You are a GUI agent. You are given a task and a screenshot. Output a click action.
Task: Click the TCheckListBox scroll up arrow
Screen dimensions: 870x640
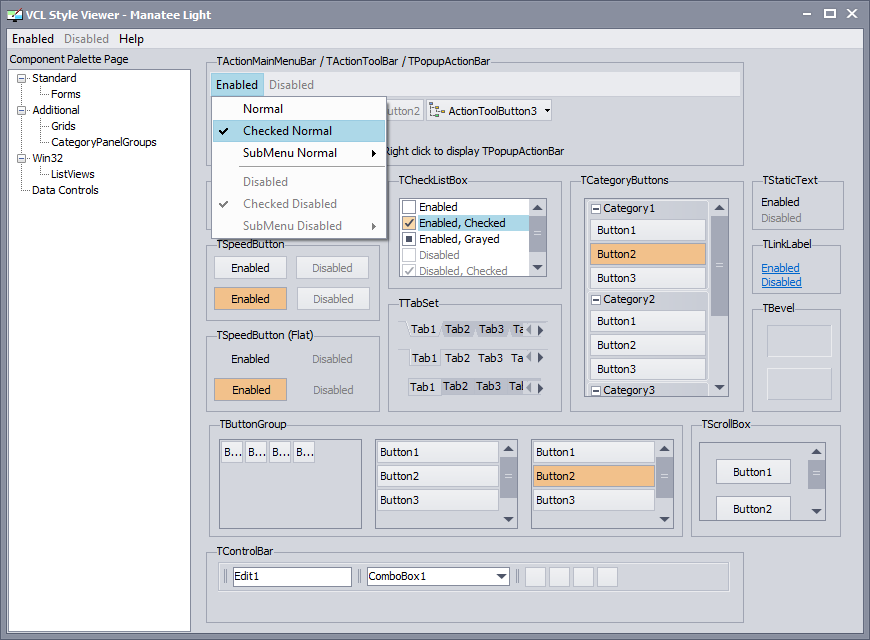tap(537, 208)
